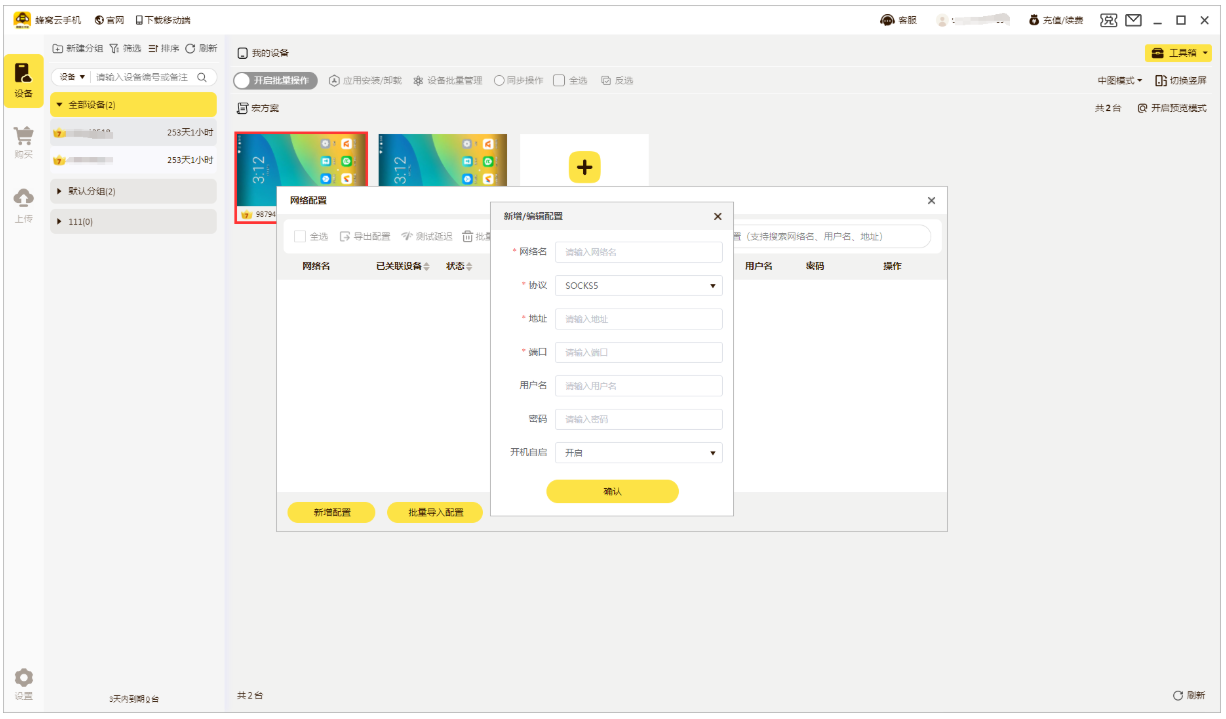The image size is (1226, 719).
Task: Check the 全选 select-all checkbox in toolbar
Action: pos(558,79)
